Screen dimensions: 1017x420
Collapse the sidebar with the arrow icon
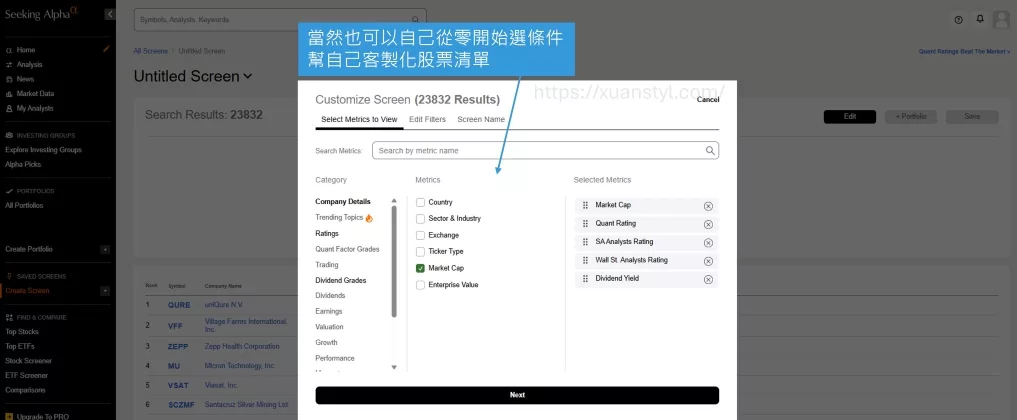110,14
